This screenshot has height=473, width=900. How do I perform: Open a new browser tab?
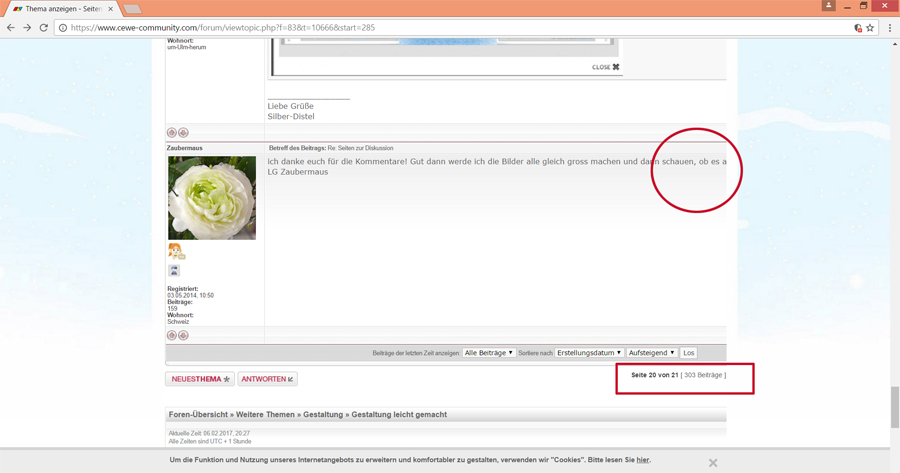[132, 9]
